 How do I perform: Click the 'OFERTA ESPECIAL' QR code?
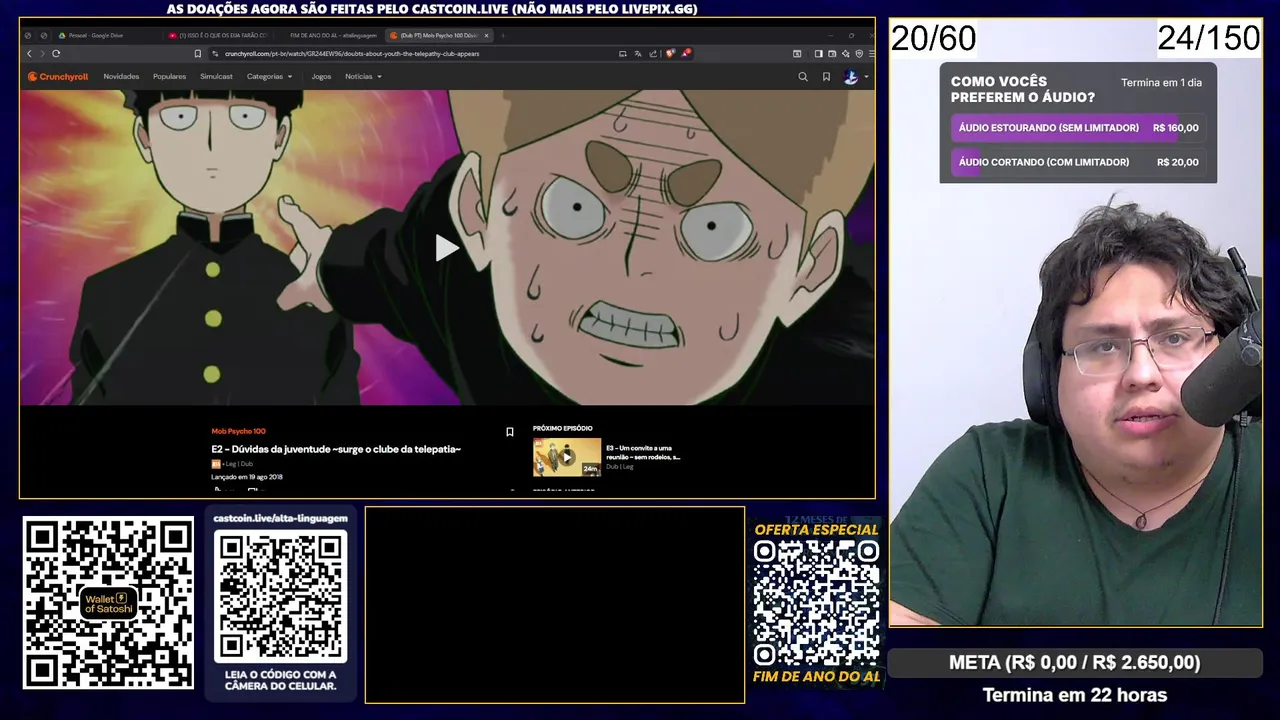816,603
